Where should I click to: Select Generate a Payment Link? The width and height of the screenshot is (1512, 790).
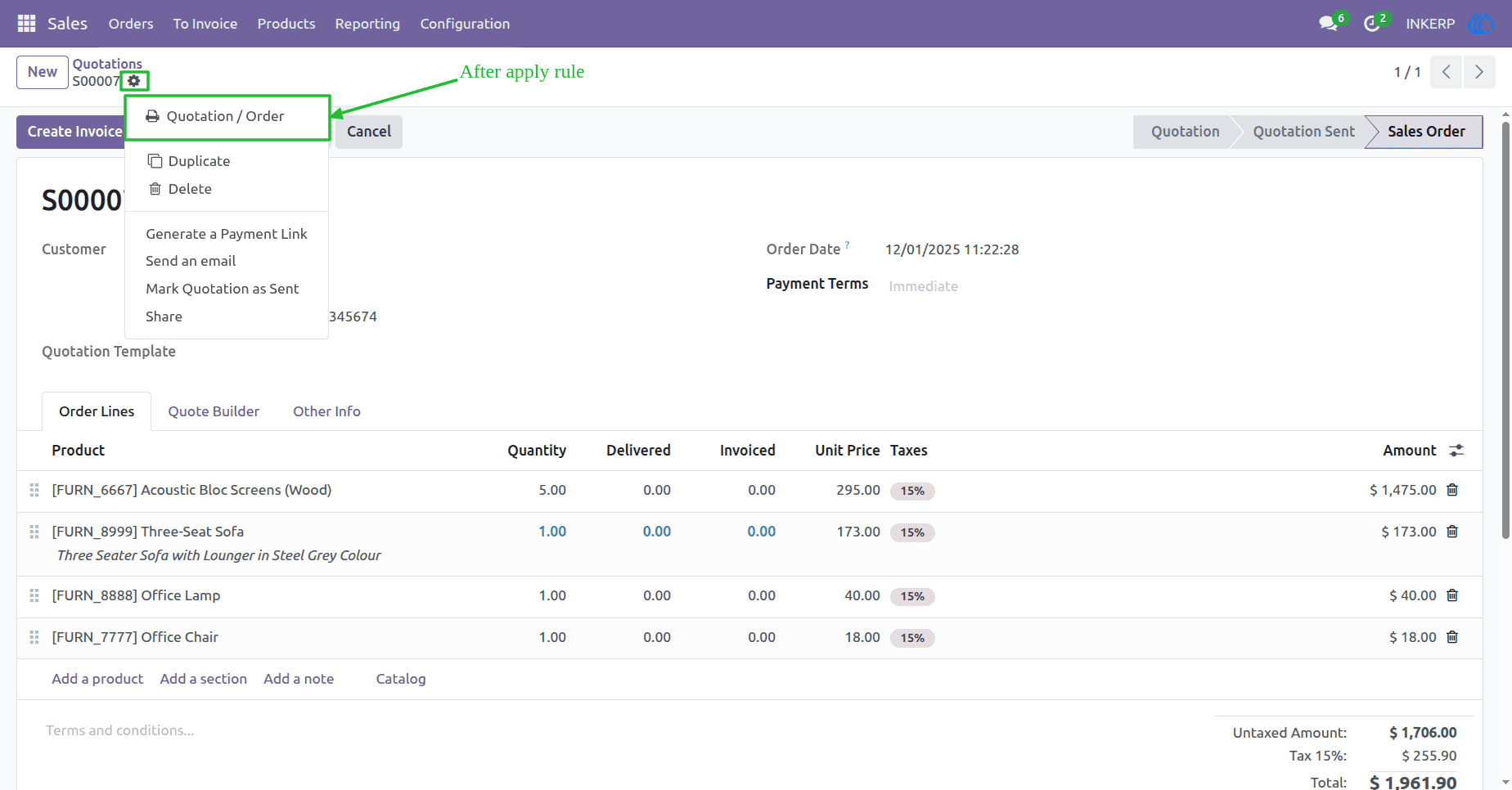(227, 234)
